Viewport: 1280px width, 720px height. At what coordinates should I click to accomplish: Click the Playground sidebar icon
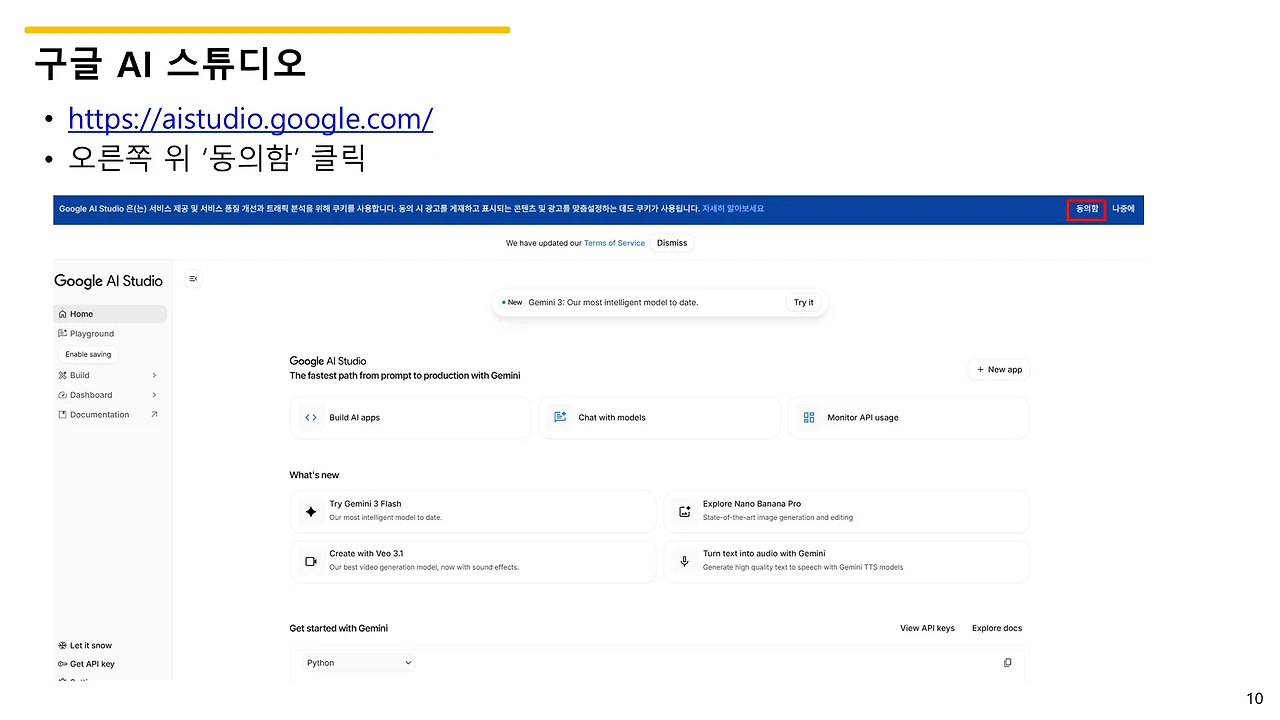point(62,334)
